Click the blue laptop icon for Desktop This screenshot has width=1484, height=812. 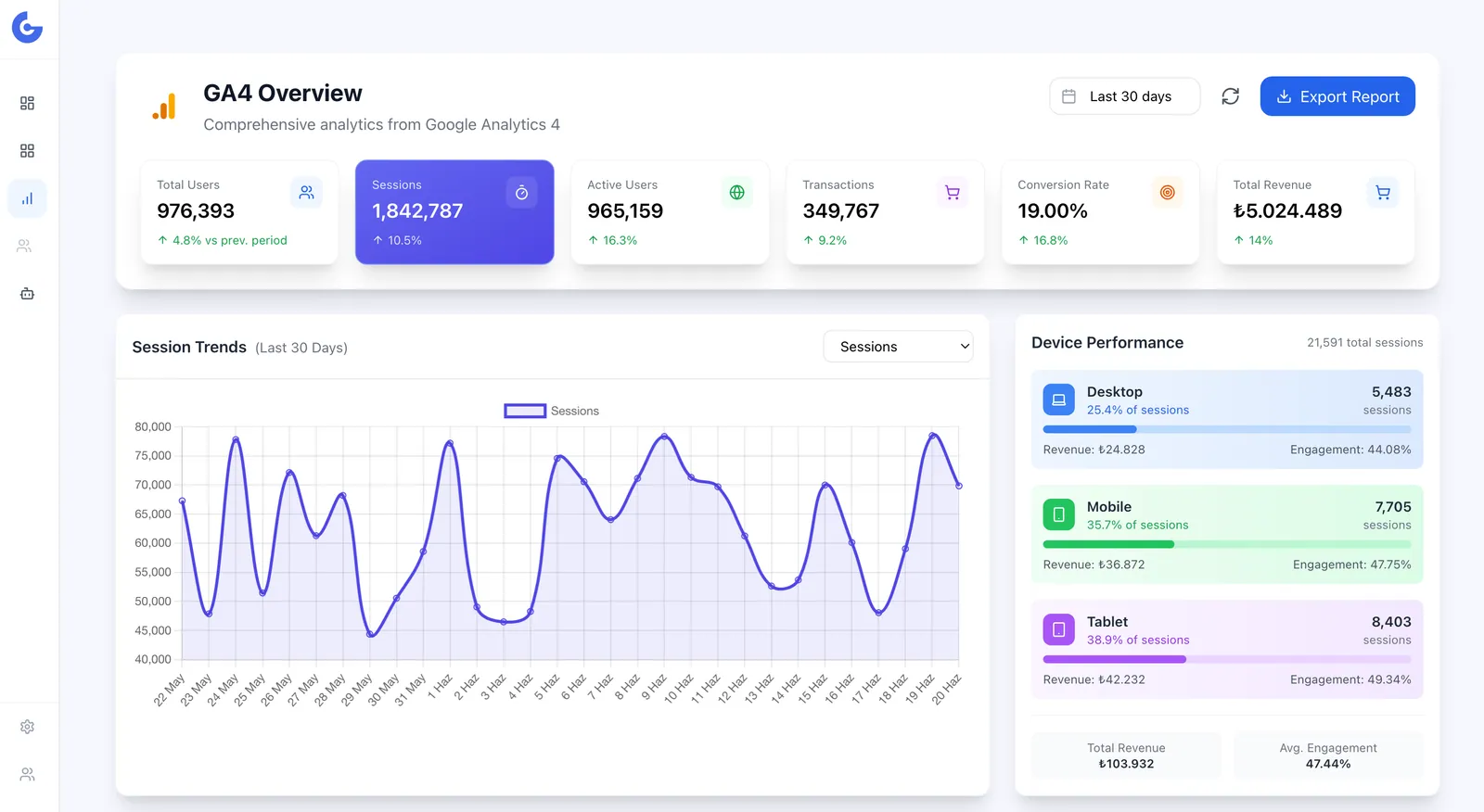coord(1058,400)
